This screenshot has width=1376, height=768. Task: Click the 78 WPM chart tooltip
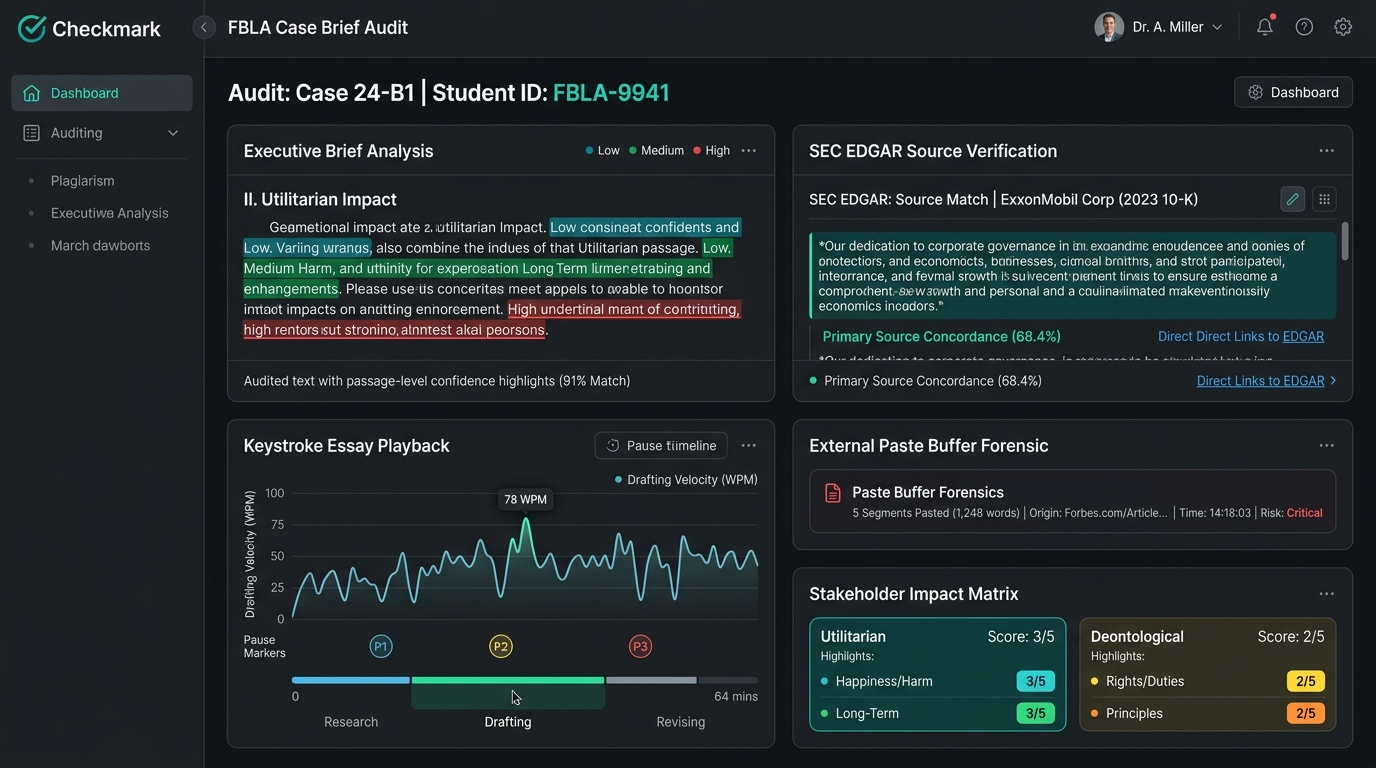coord(525,499)
